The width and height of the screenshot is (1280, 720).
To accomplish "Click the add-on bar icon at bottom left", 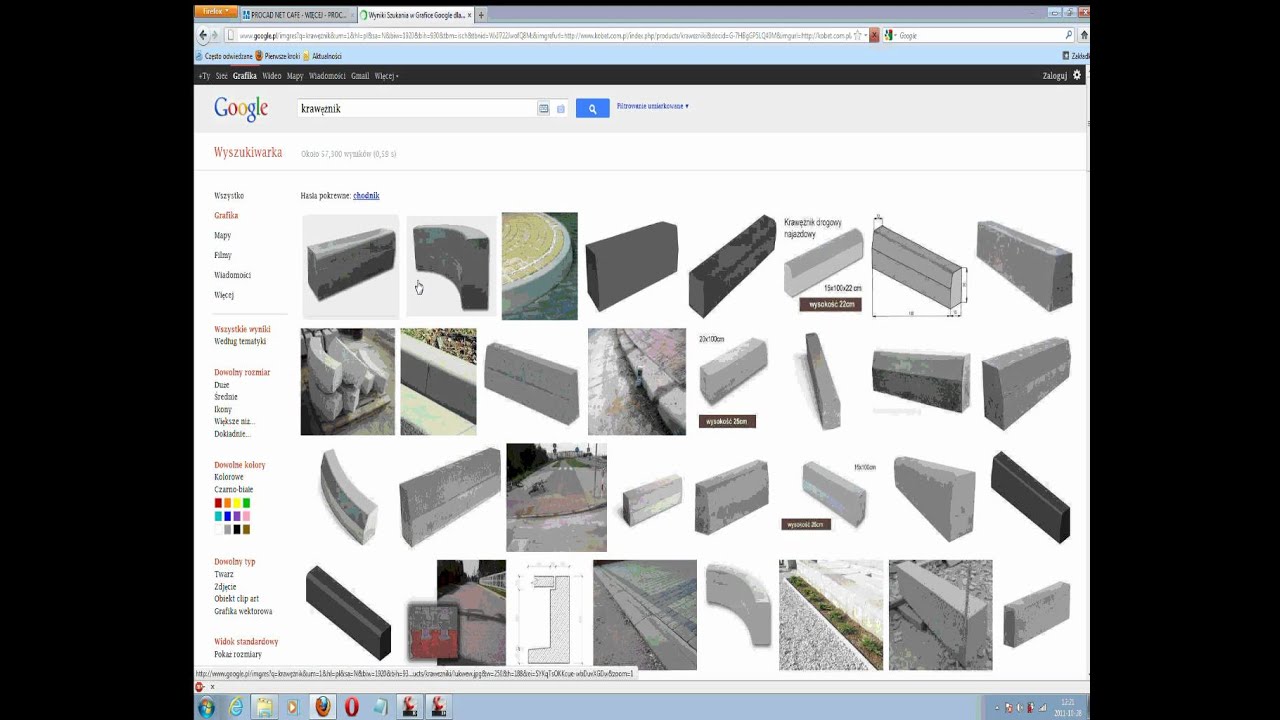I will [199, 687].
